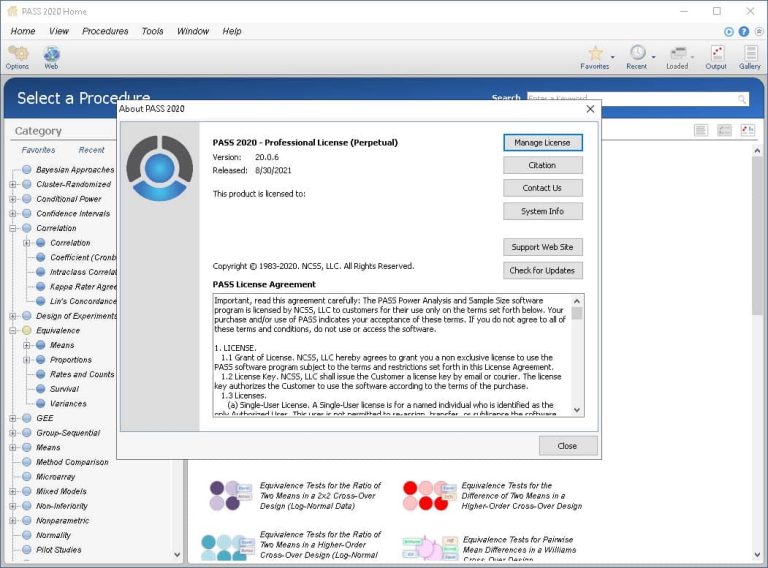
Task: Click scroll up arrow in license agreement box
Action: click(x=577, y=301)
